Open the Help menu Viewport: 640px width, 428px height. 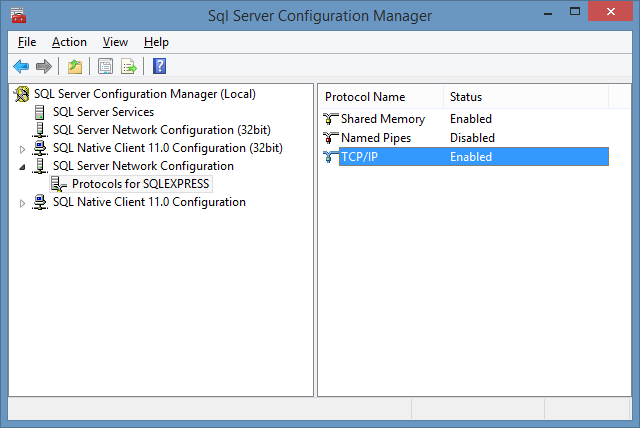click(x=156, y=42)
